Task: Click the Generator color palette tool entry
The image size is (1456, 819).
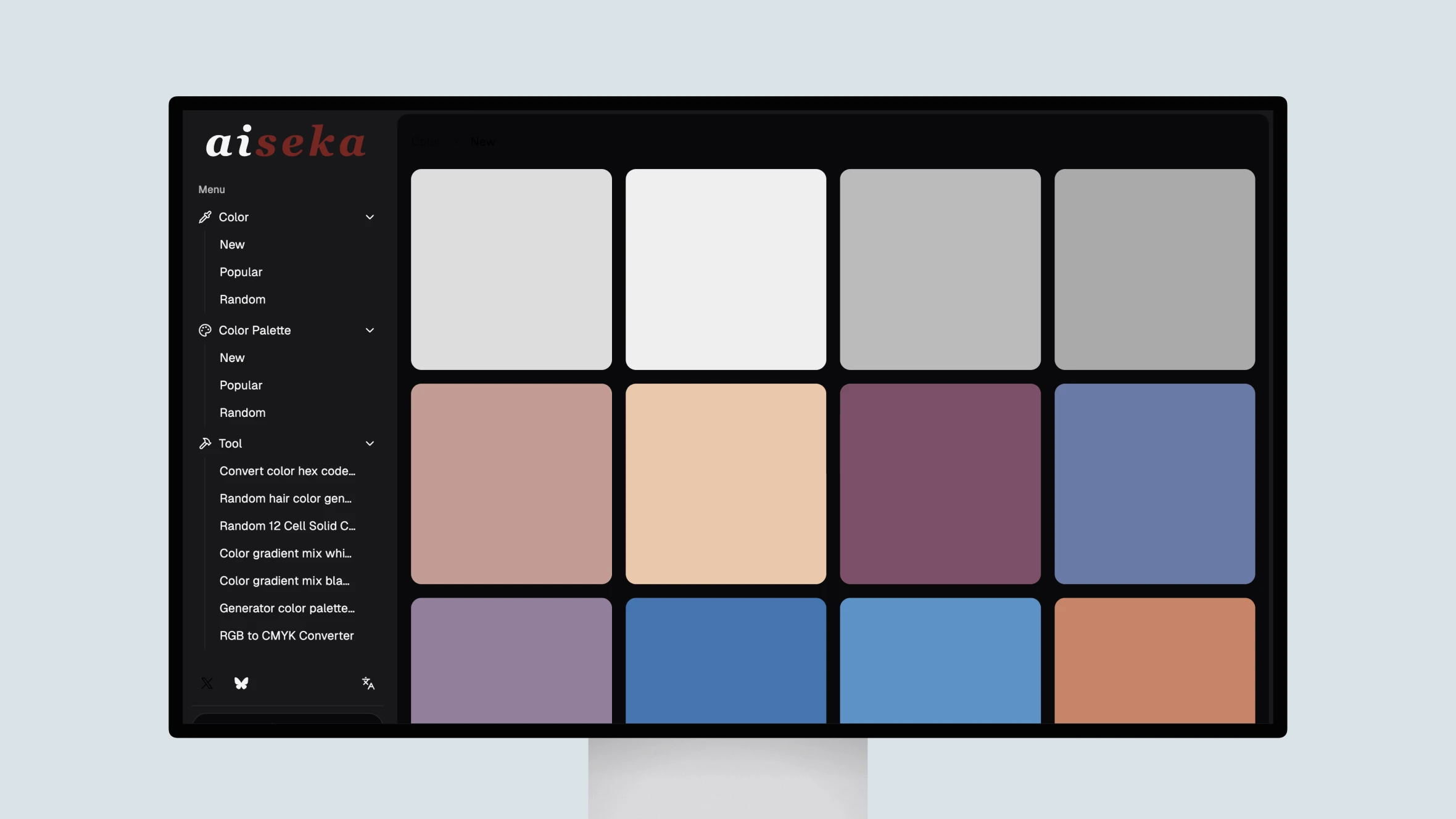Action: (x=288, y=608)
